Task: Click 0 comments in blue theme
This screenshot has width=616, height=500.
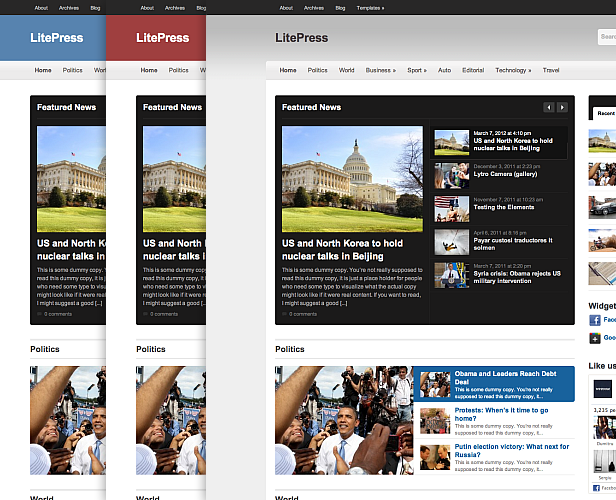Action: (58, 314)
